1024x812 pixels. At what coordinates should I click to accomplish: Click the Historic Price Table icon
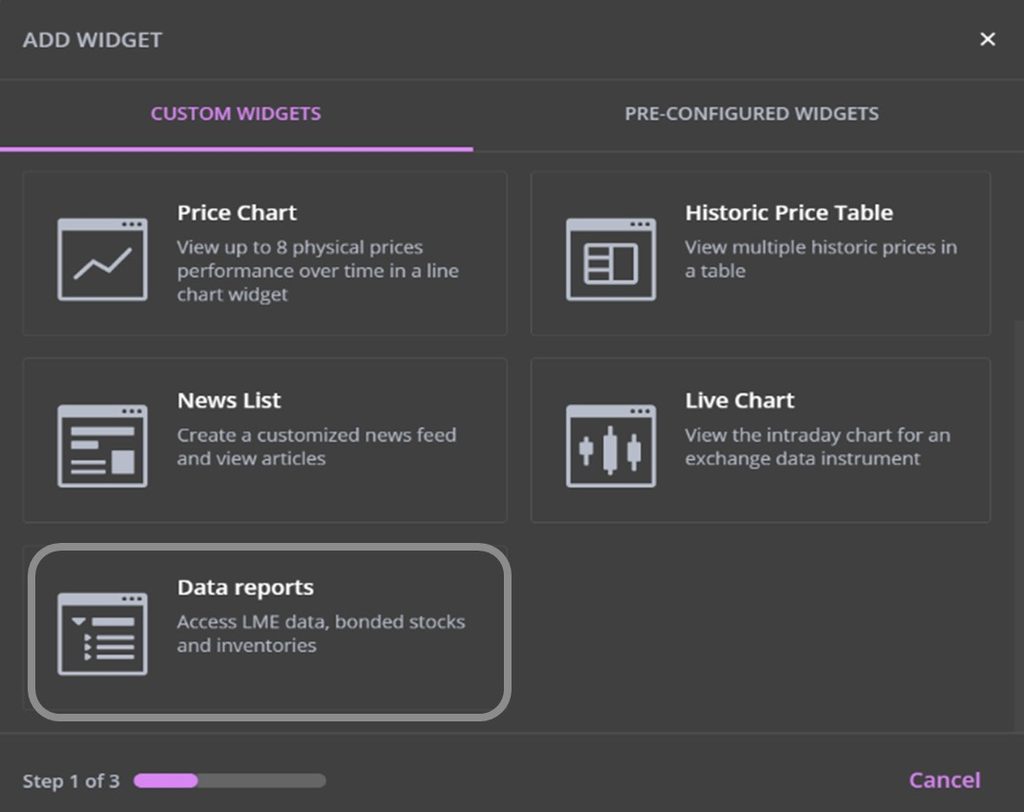click(x=610, y=259)
